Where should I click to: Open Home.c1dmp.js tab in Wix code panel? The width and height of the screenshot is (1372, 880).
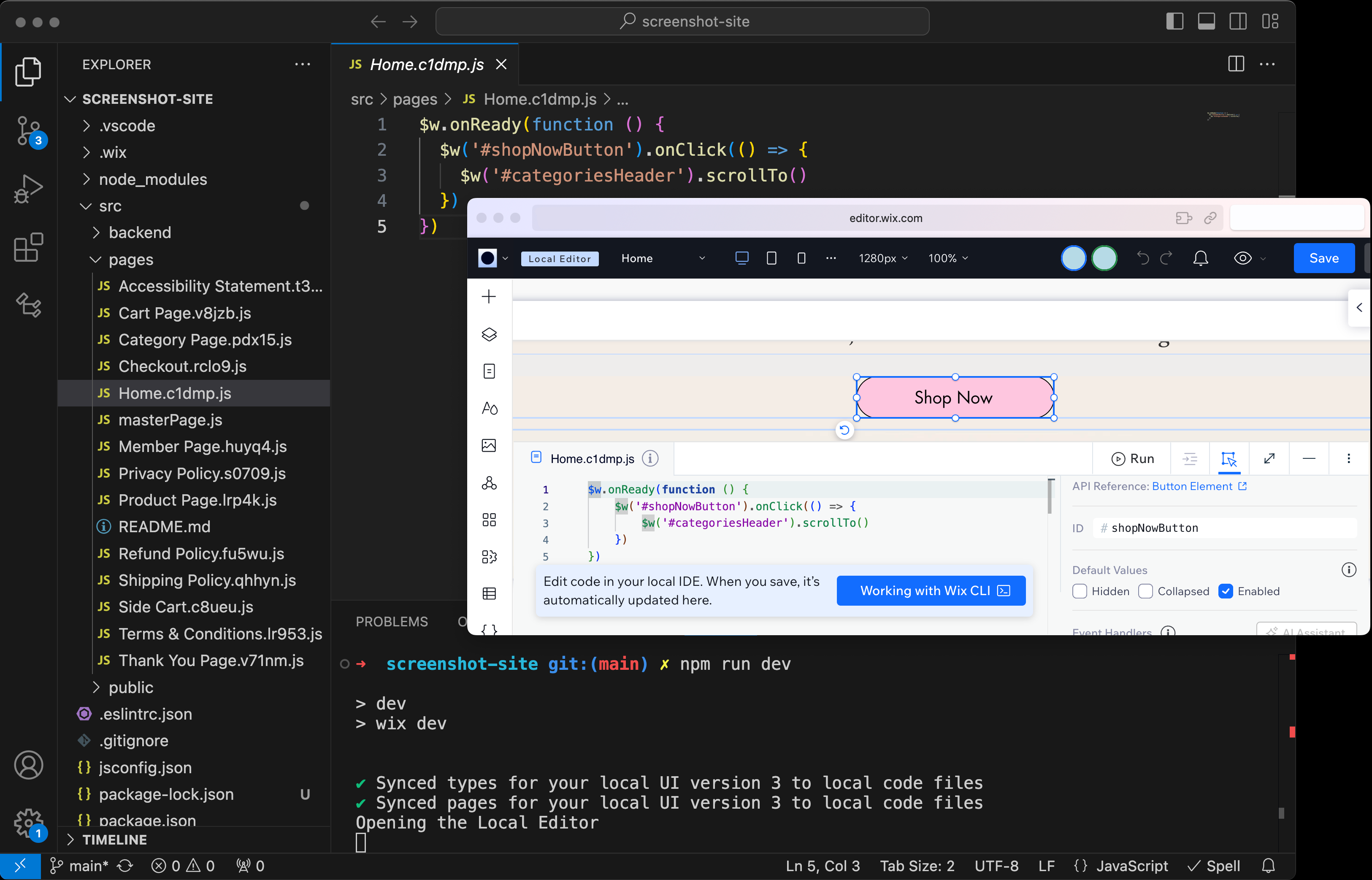(592, 458)
